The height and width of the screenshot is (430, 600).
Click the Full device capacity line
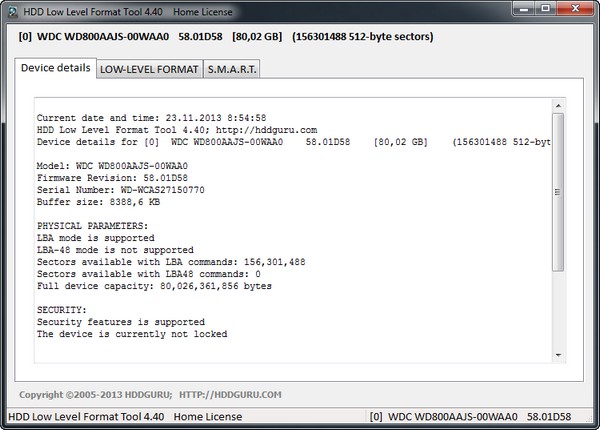(x=153, y=286)
